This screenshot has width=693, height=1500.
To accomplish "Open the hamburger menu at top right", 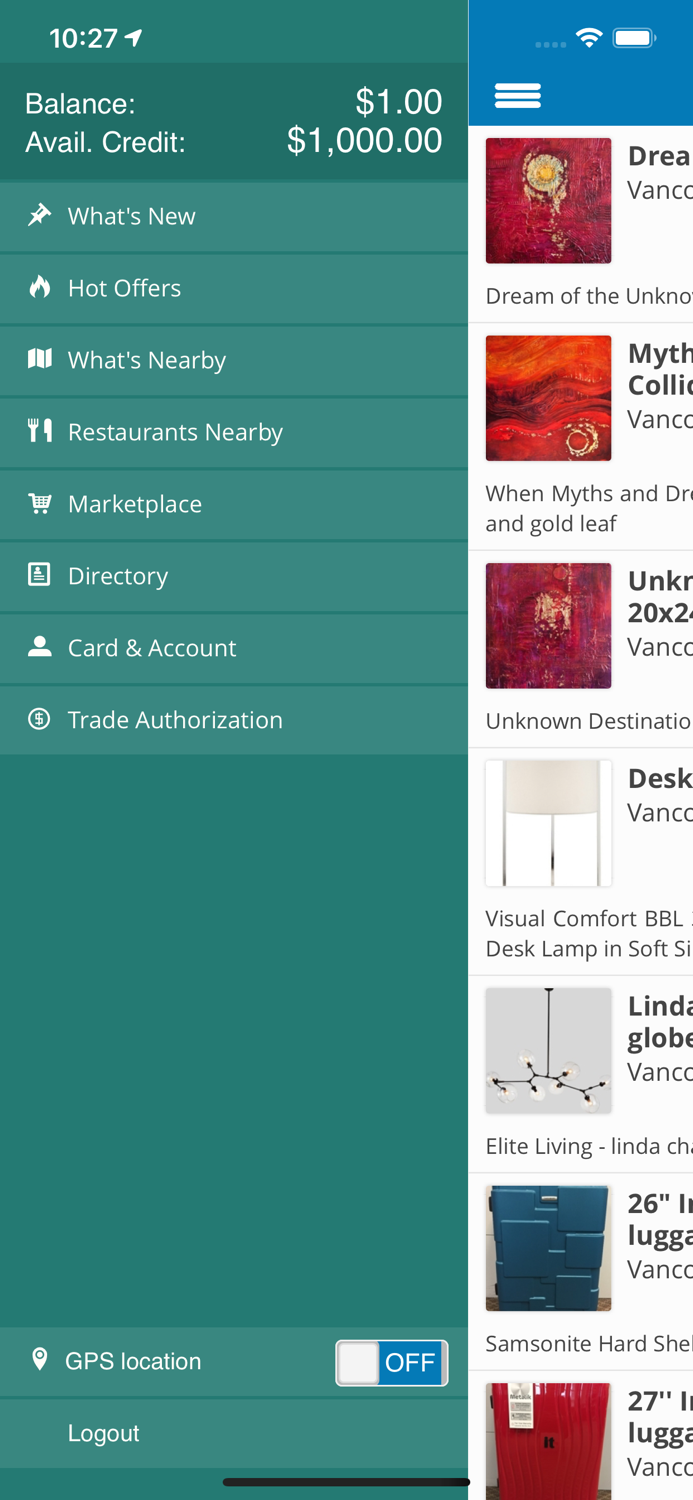I will [518, 93].
